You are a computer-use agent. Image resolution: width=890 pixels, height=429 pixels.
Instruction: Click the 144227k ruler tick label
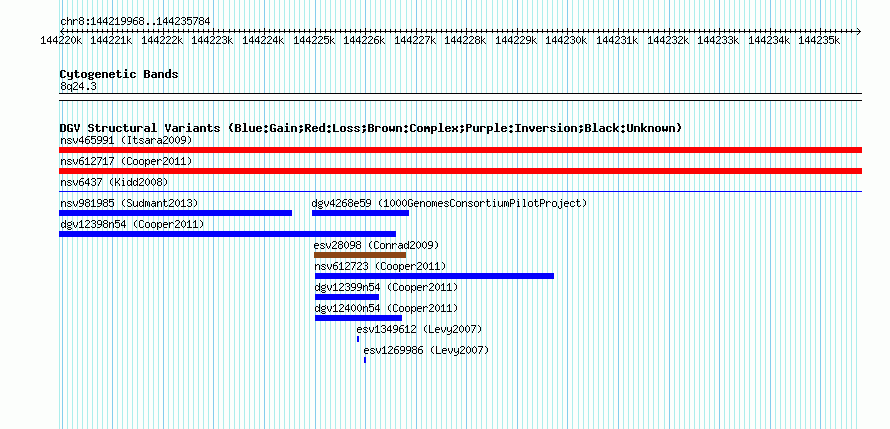tap(415, 40)
